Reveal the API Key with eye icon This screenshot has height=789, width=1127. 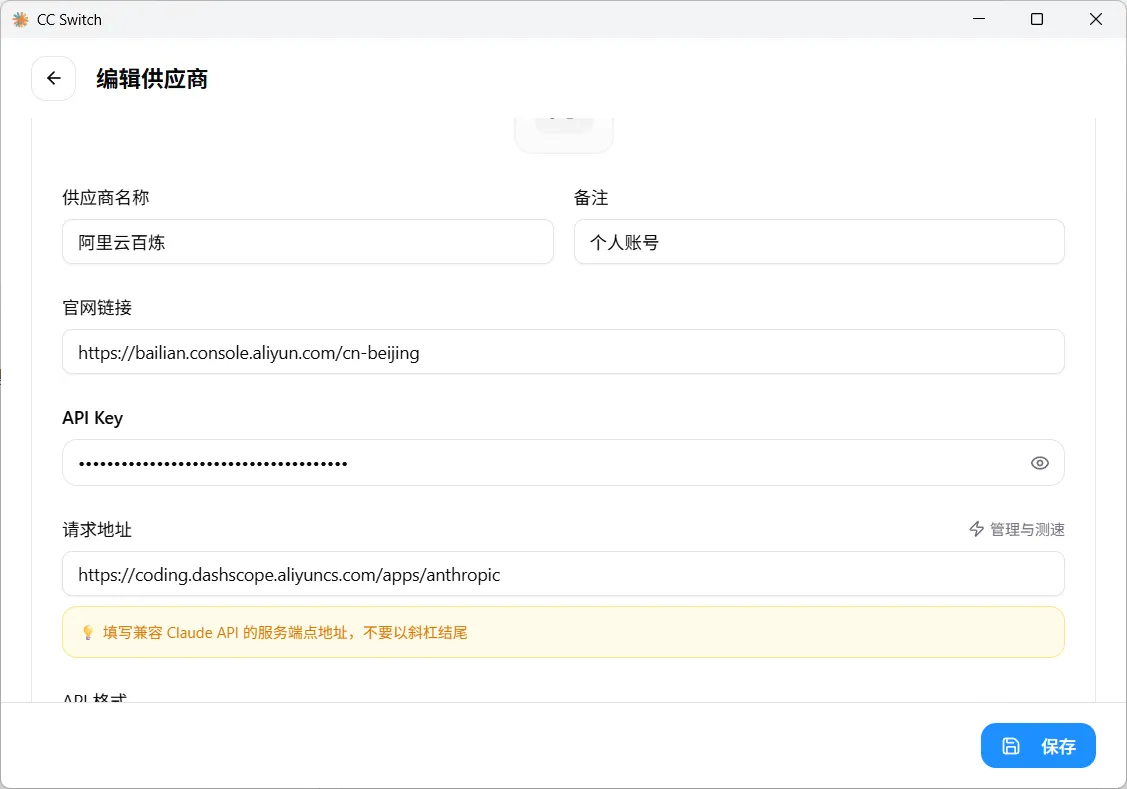click(x=1039, y=463)
